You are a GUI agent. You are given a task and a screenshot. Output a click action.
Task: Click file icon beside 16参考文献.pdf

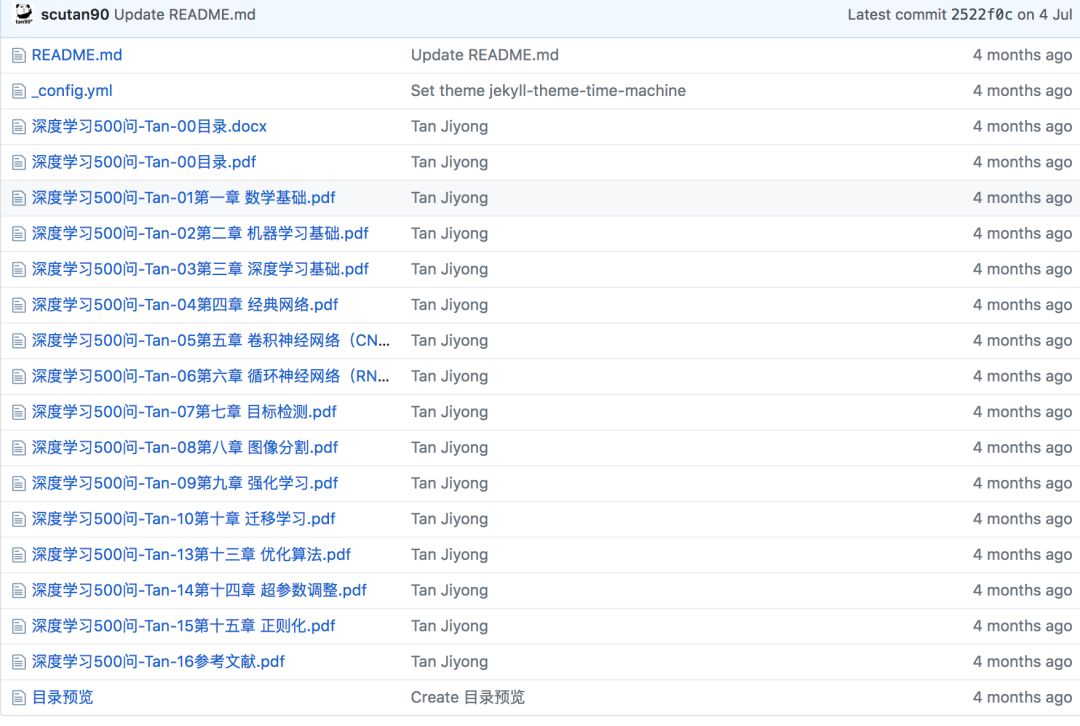(19, 663)
